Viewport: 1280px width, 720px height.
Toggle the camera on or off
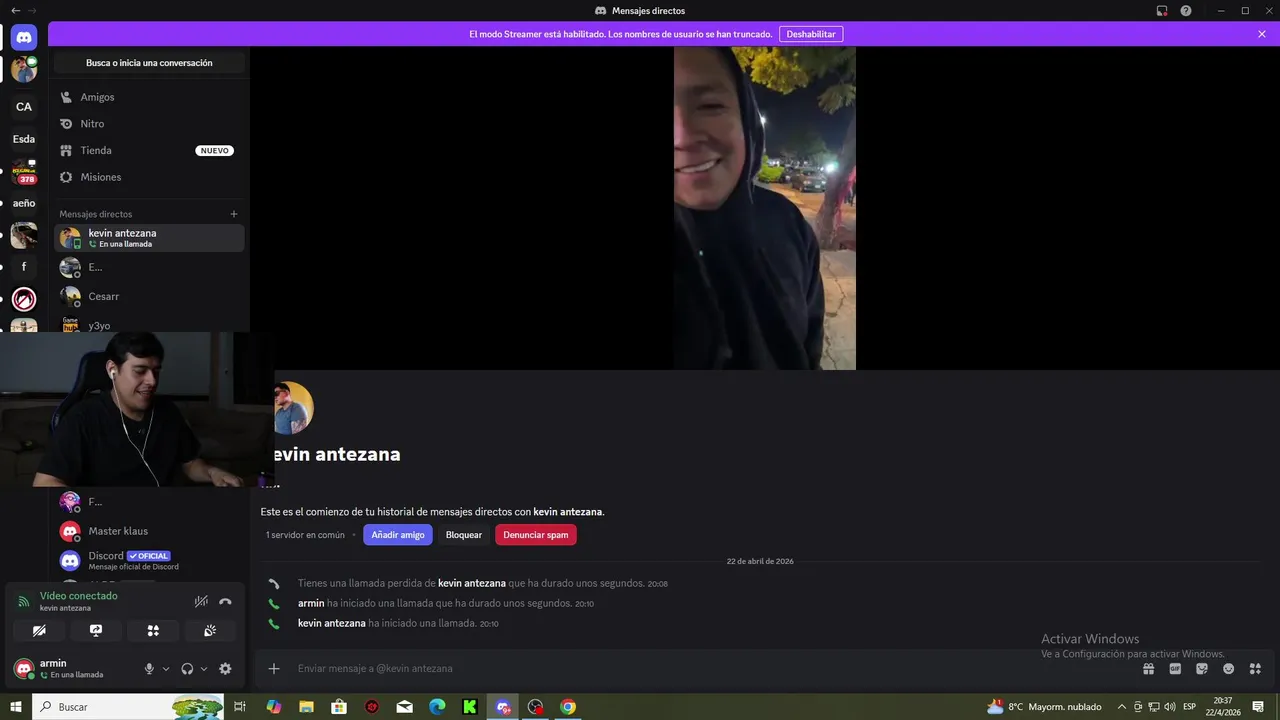click(39, 631)
